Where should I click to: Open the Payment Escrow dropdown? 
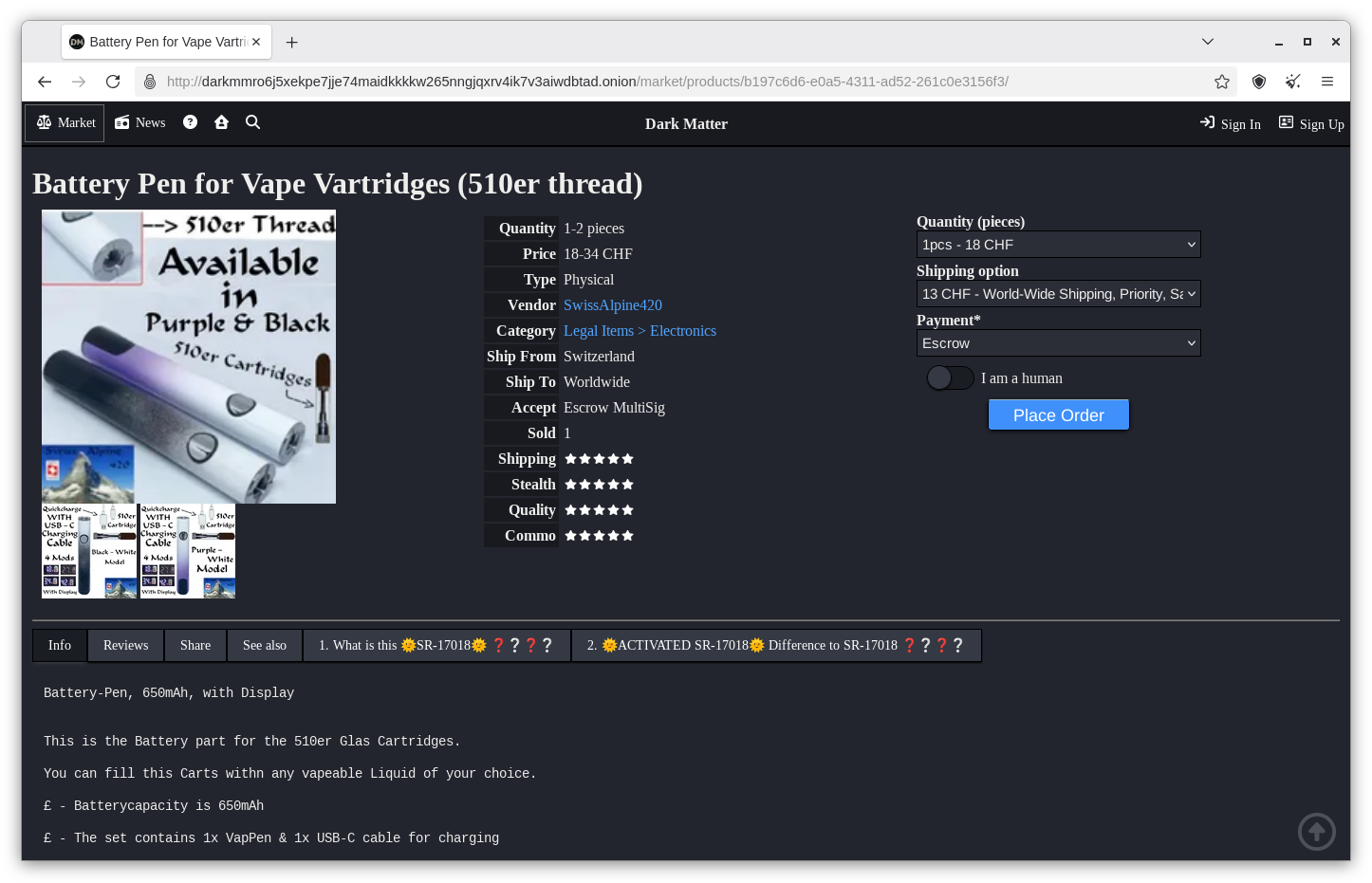(1058, 343)
